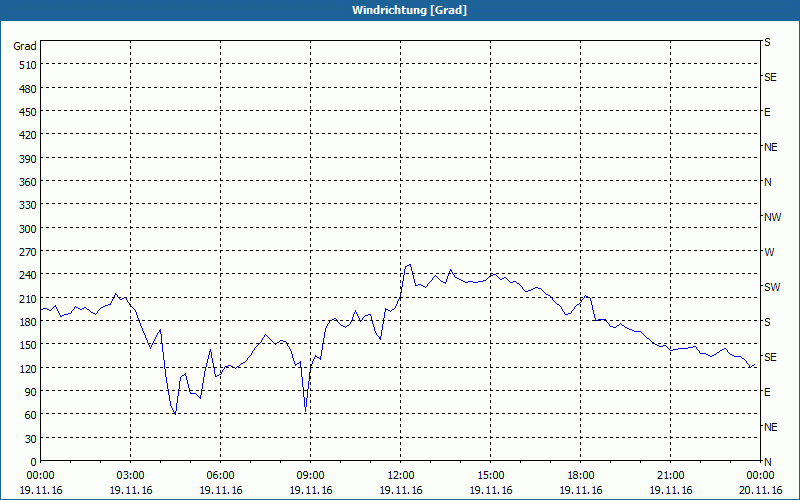Viewport: 800px width, 500px height.
Task: Click the 510 value on the y-axis
Action: [x=29, y=65]
